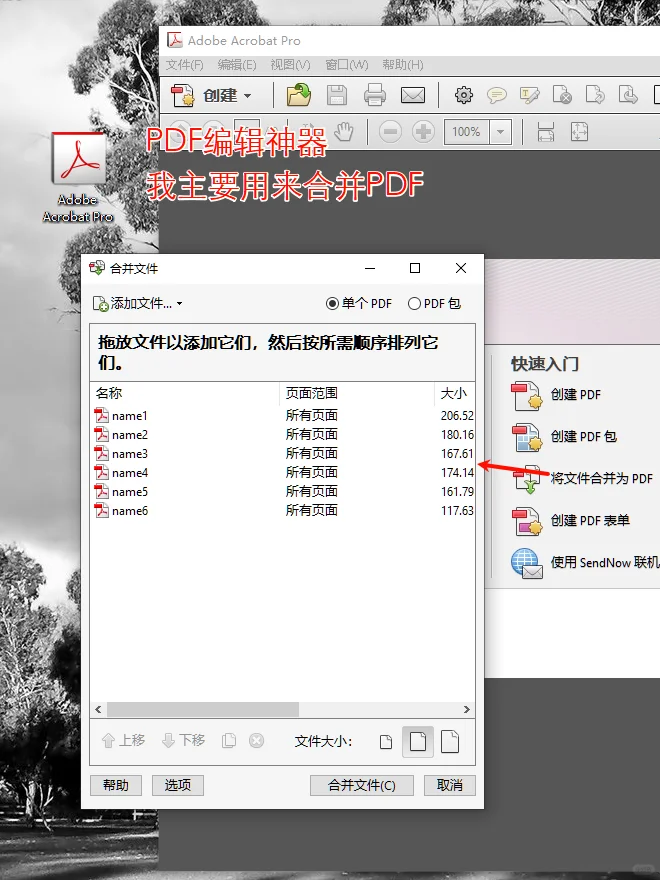The width and height of the screenshot is (660, 880).
Task: Select the name4 file row
Action: coord(282,473)
